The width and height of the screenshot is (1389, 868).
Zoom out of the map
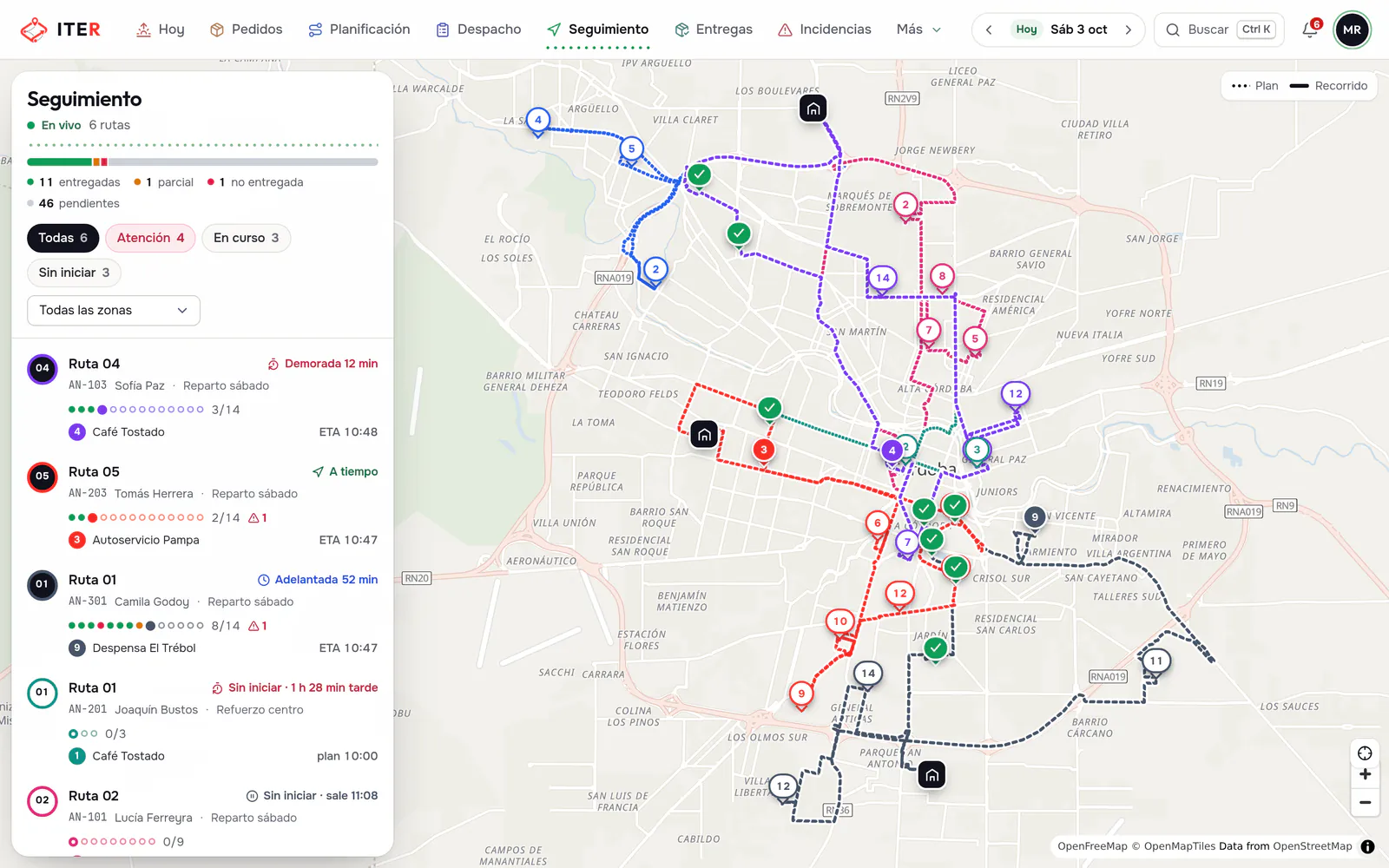pos(1365,803)
